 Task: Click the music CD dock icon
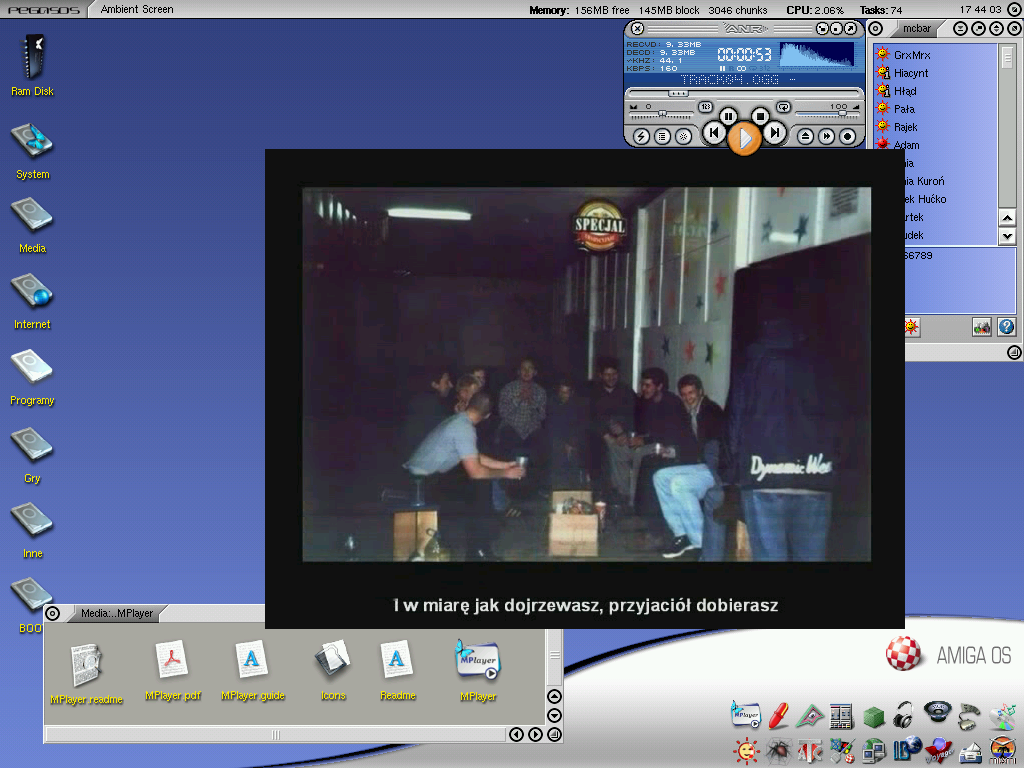coord(1002,716)
